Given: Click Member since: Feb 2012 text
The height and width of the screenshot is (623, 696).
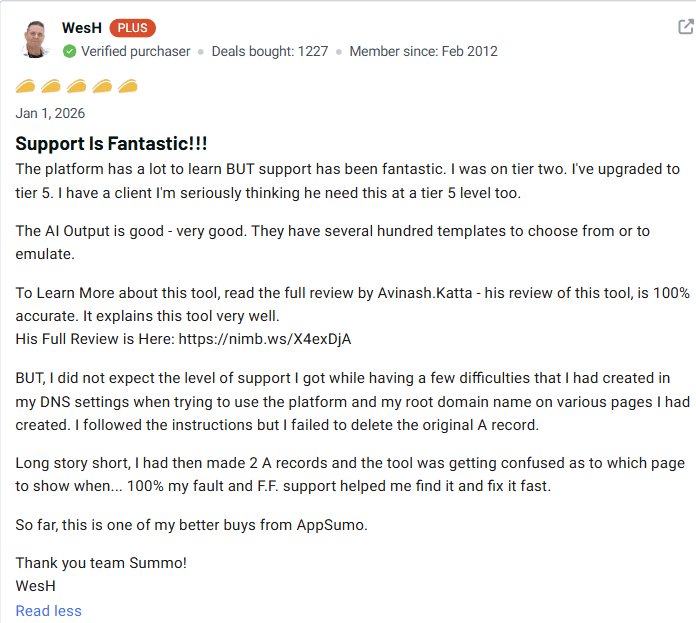Looking at the screenshot, I should pos(423,51).
